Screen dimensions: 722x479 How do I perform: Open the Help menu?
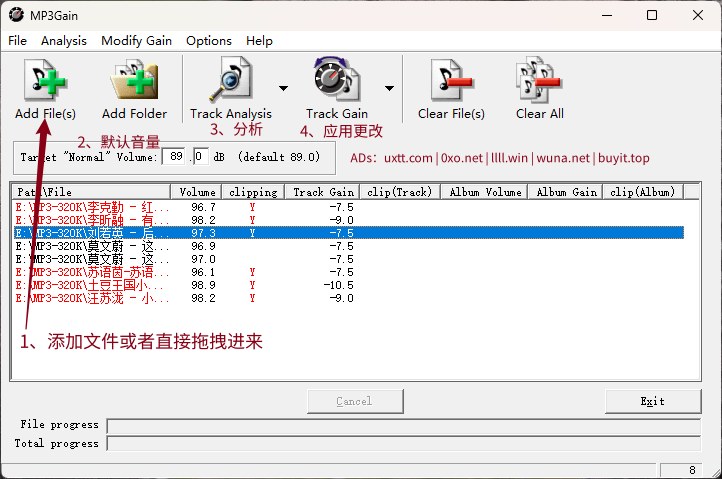coord(259,41)
